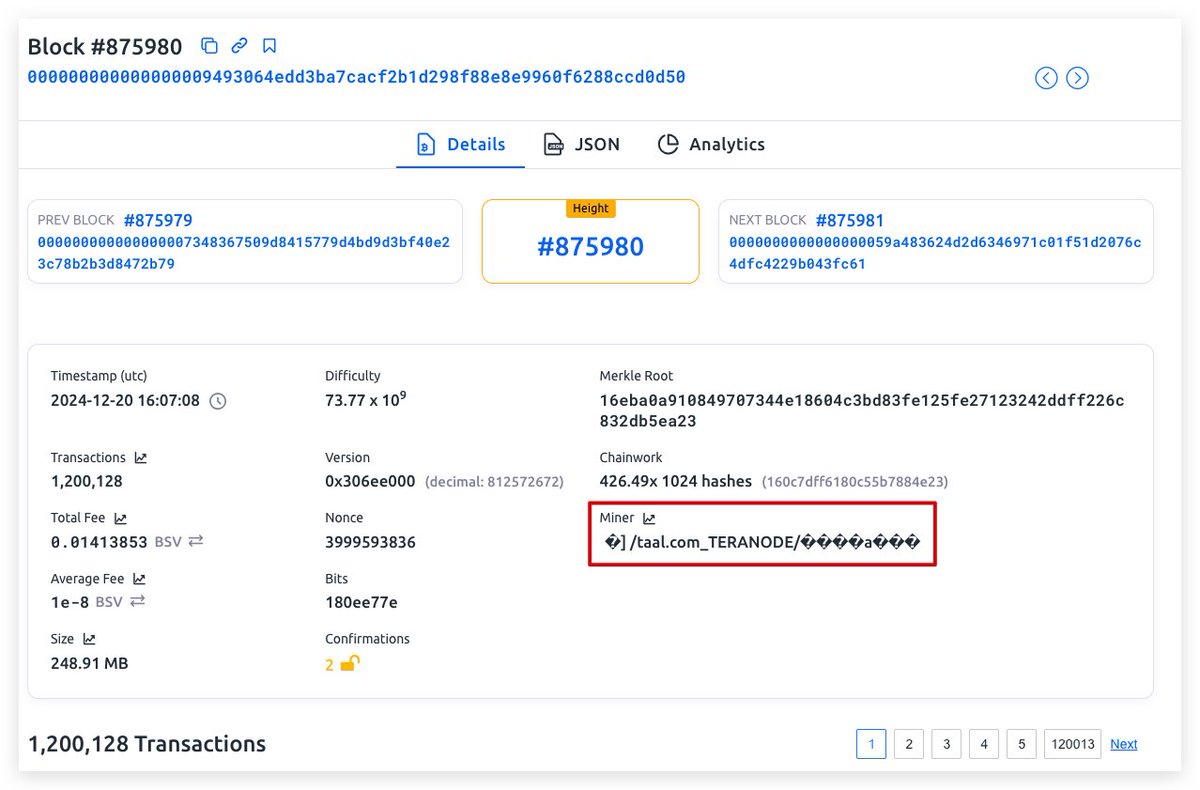Select the Details tab
Image resolution: width=1200 pixels, height=790 pixels.
pyautogui.click(x=460, y=144)
